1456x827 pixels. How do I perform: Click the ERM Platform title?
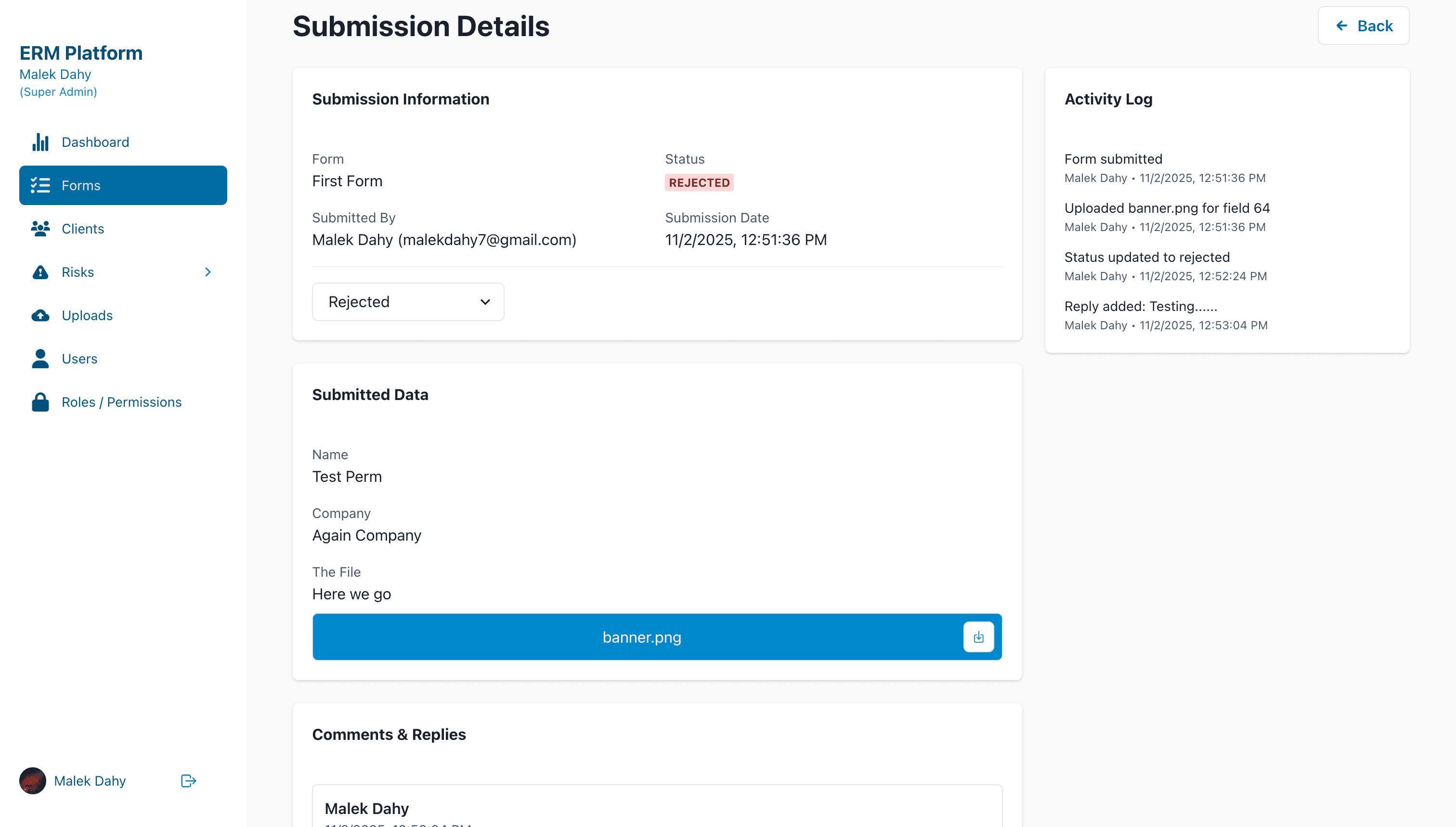click(x=81, y=53)
